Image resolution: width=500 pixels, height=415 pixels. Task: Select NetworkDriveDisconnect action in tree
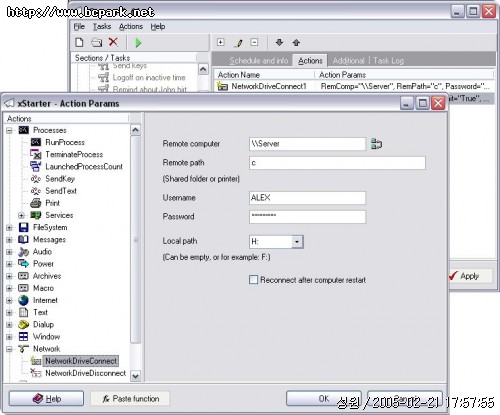click(85, 373)
